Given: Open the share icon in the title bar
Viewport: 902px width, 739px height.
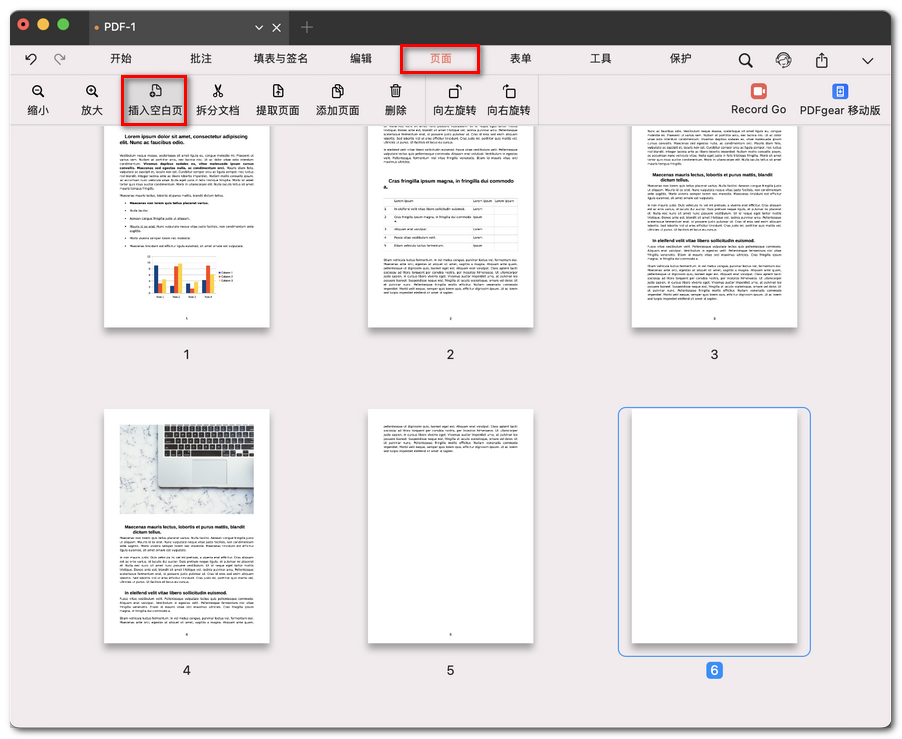Looking at the screenshot, I should click(820, 59).
